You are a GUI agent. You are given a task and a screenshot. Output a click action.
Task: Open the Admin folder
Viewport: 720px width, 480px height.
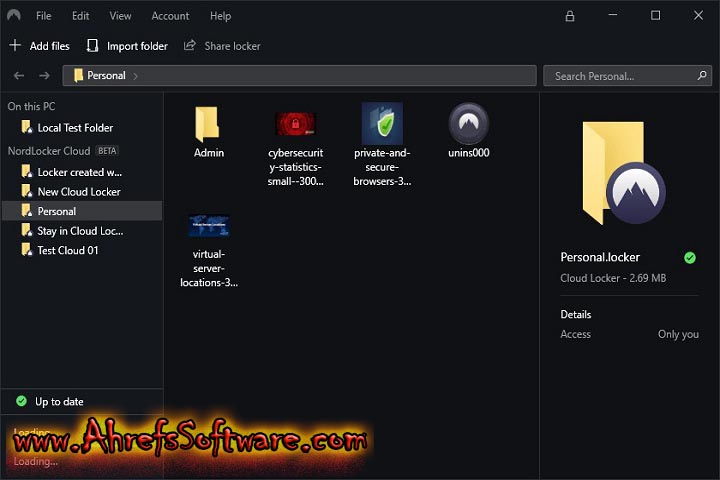(x=208, y=124)
